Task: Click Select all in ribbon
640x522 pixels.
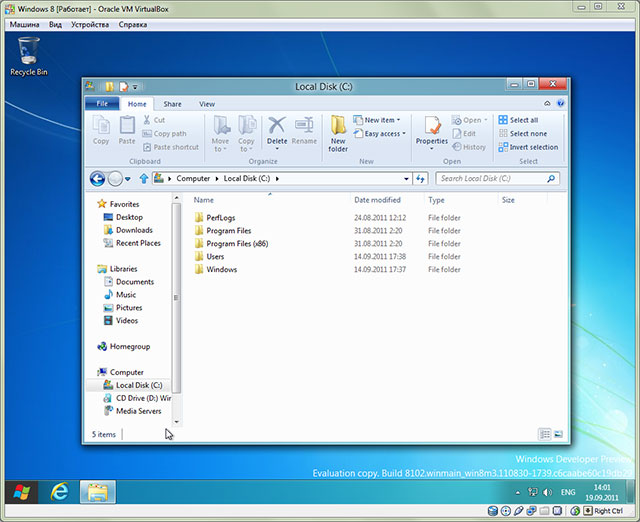Action: pos(518,120)
